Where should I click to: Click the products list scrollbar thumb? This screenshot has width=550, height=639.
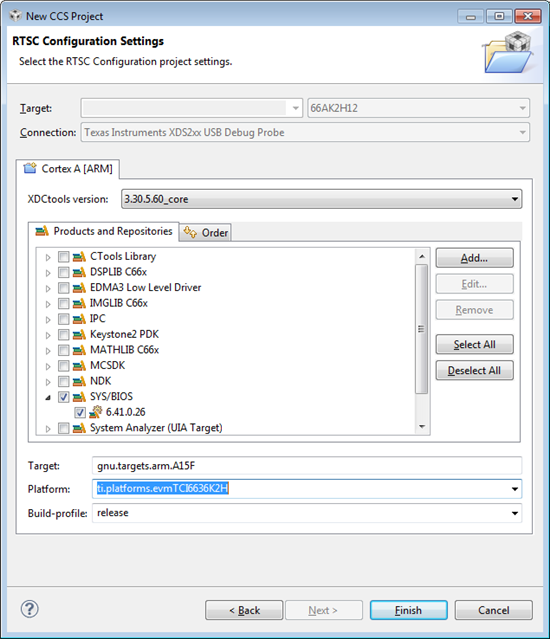(421, 329)
